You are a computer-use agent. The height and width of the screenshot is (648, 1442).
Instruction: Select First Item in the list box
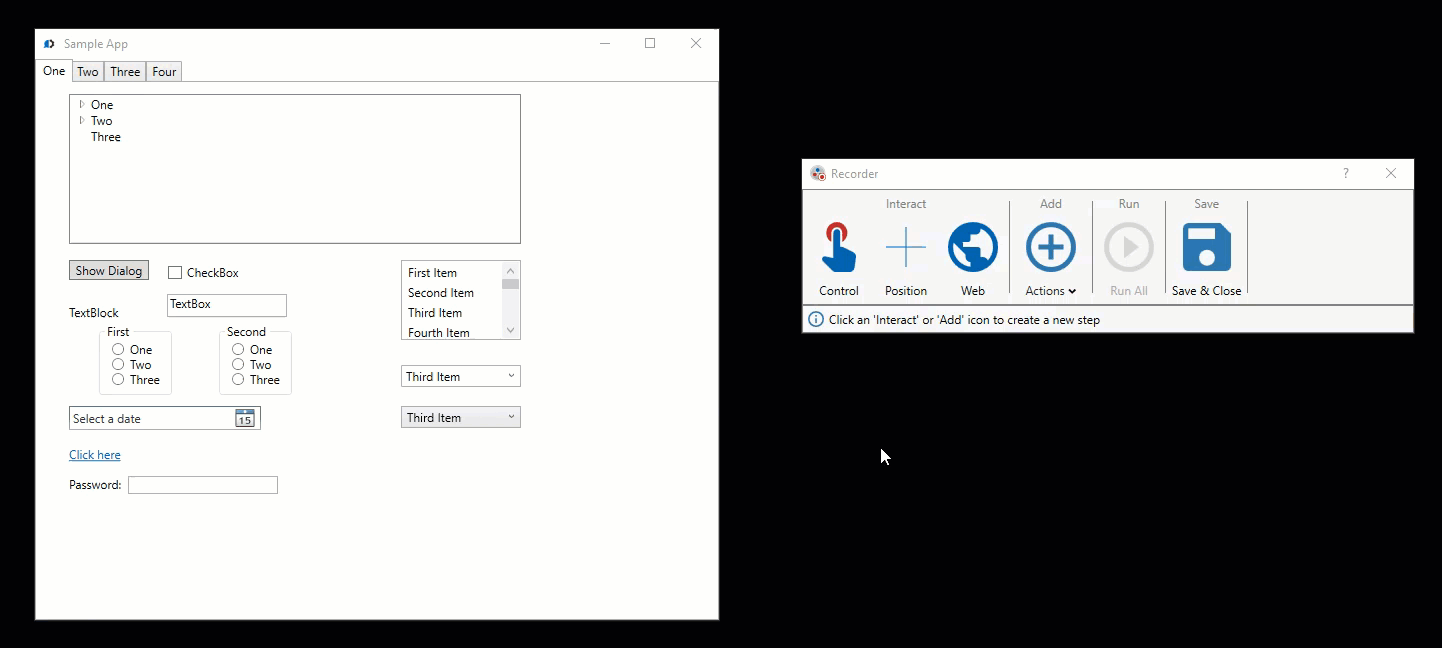(x=452, y=273)
